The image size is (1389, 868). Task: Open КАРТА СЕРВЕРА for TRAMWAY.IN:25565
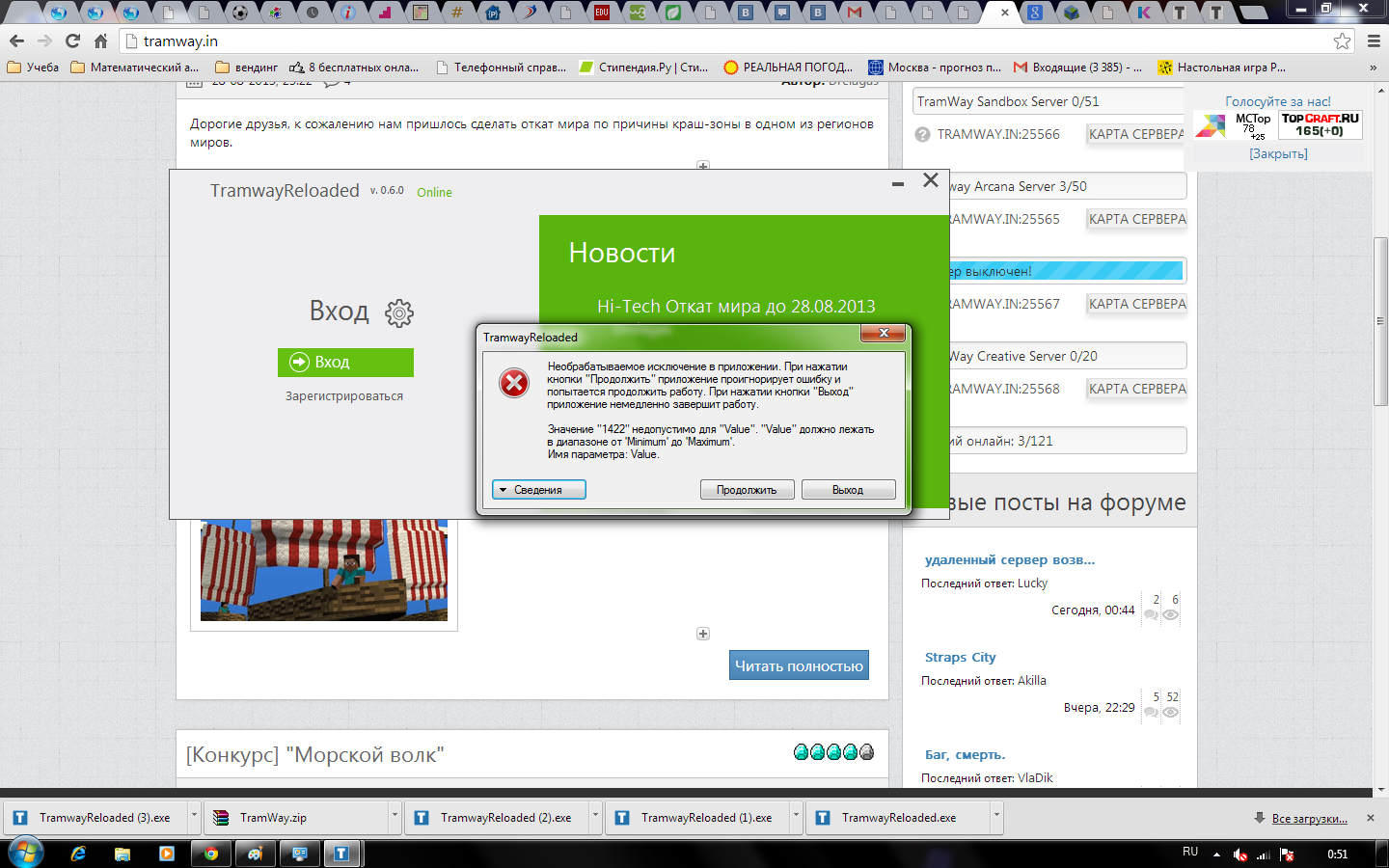[1137, 220]
